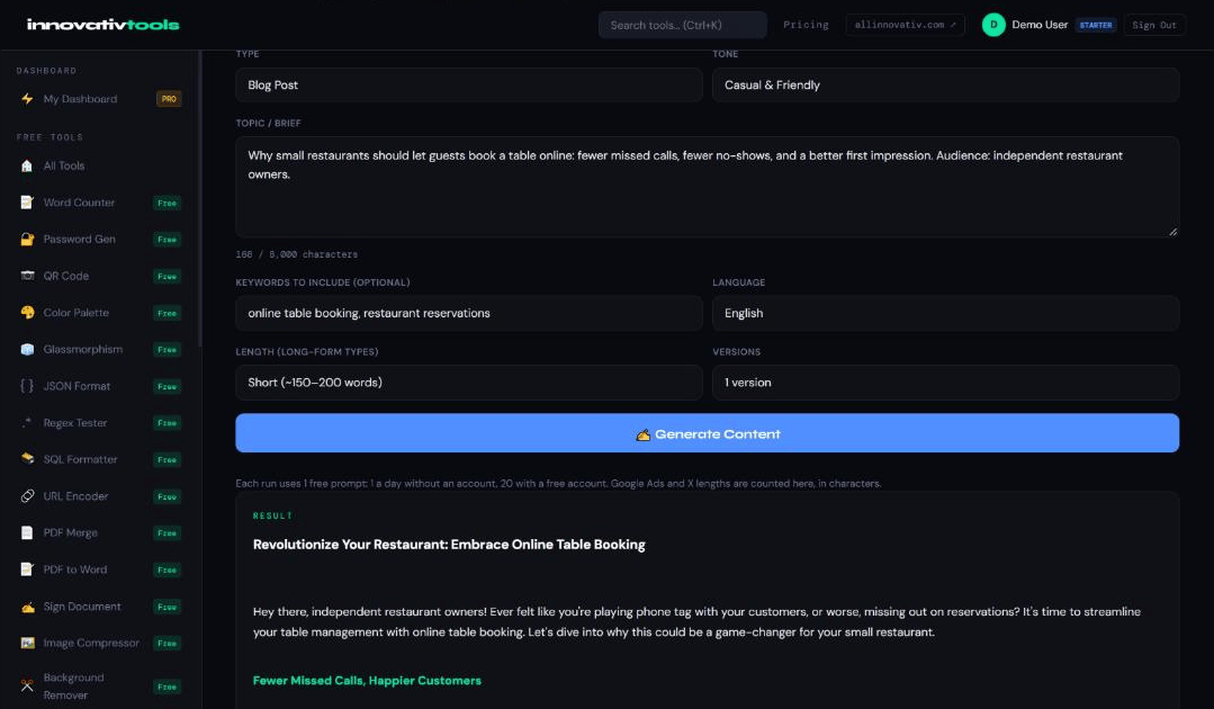Open the Versions dropdown showing 1 version
This screenshot has height=709, width=1214.
coord(945,382)
